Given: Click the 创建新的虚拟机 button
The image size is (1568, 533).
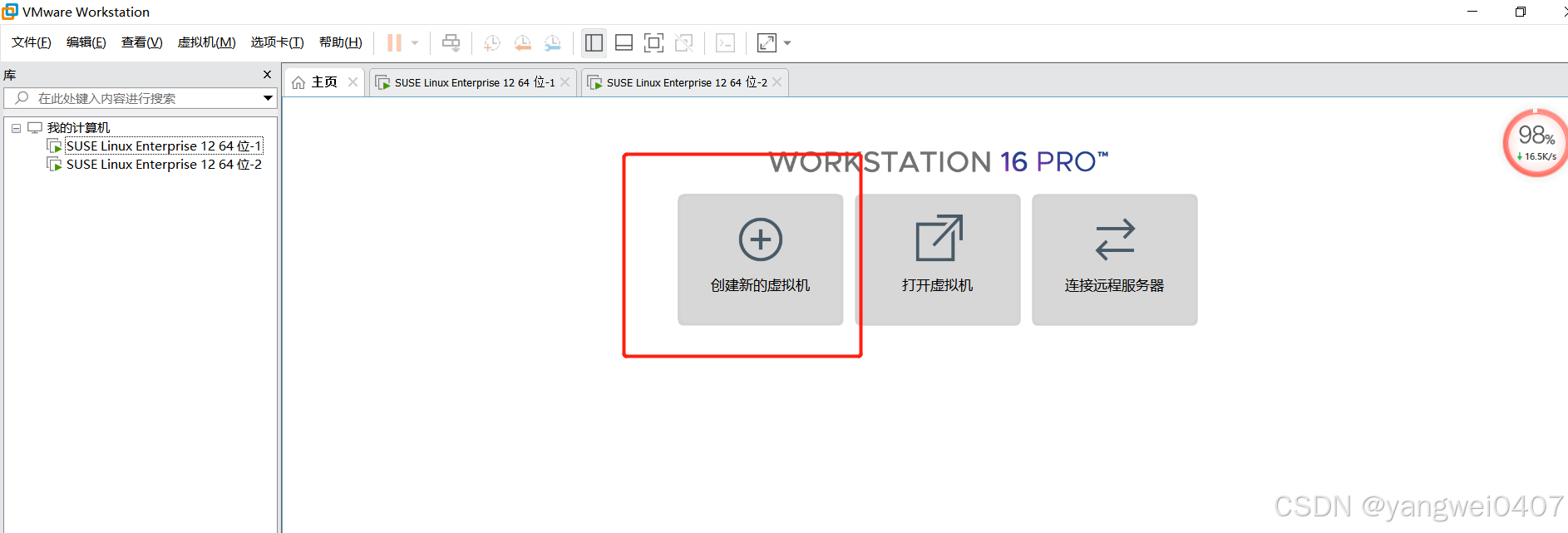Looking at the screenshot, I should tap(761, 259).
